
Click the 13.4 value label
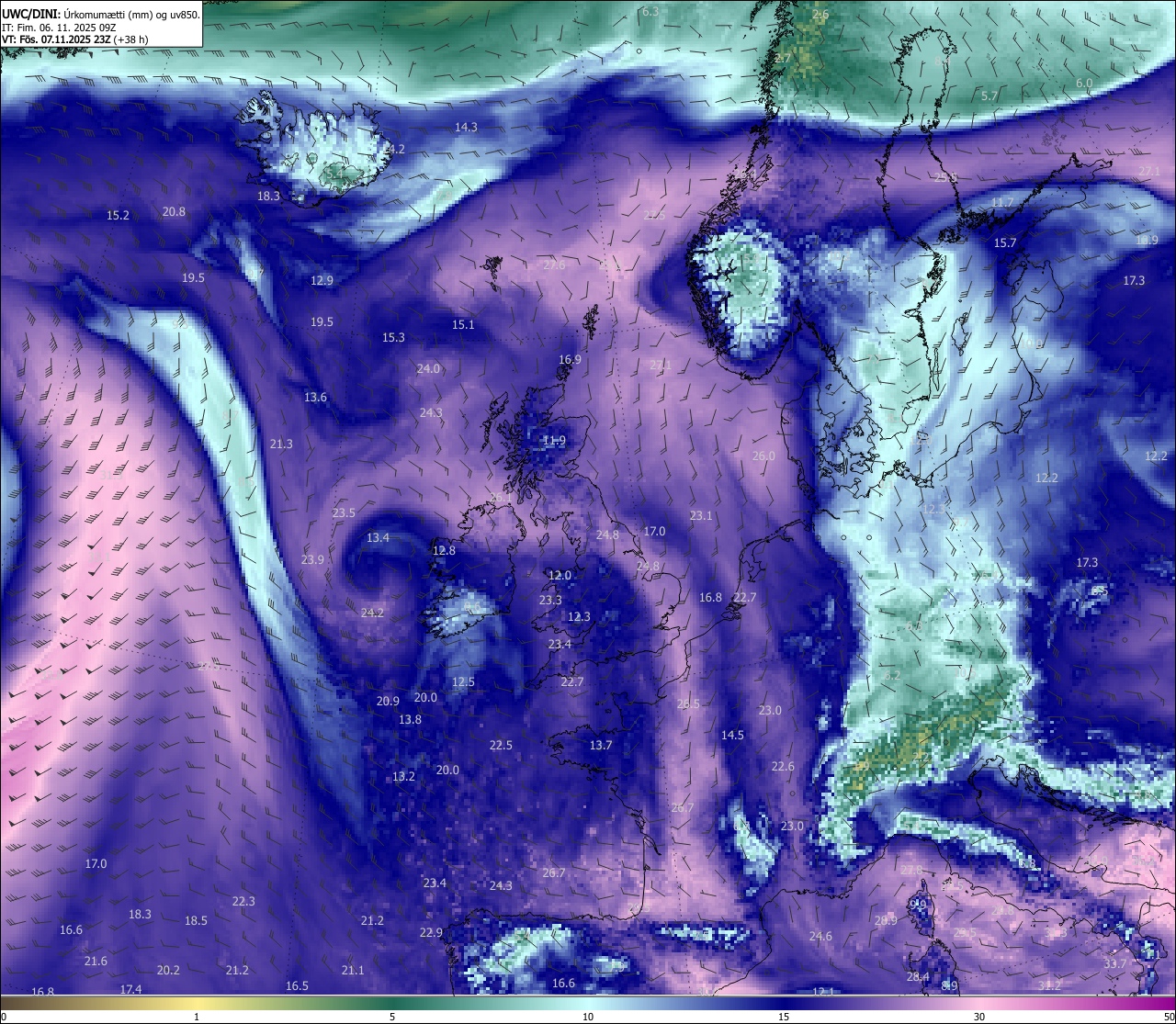pos(378,537)
